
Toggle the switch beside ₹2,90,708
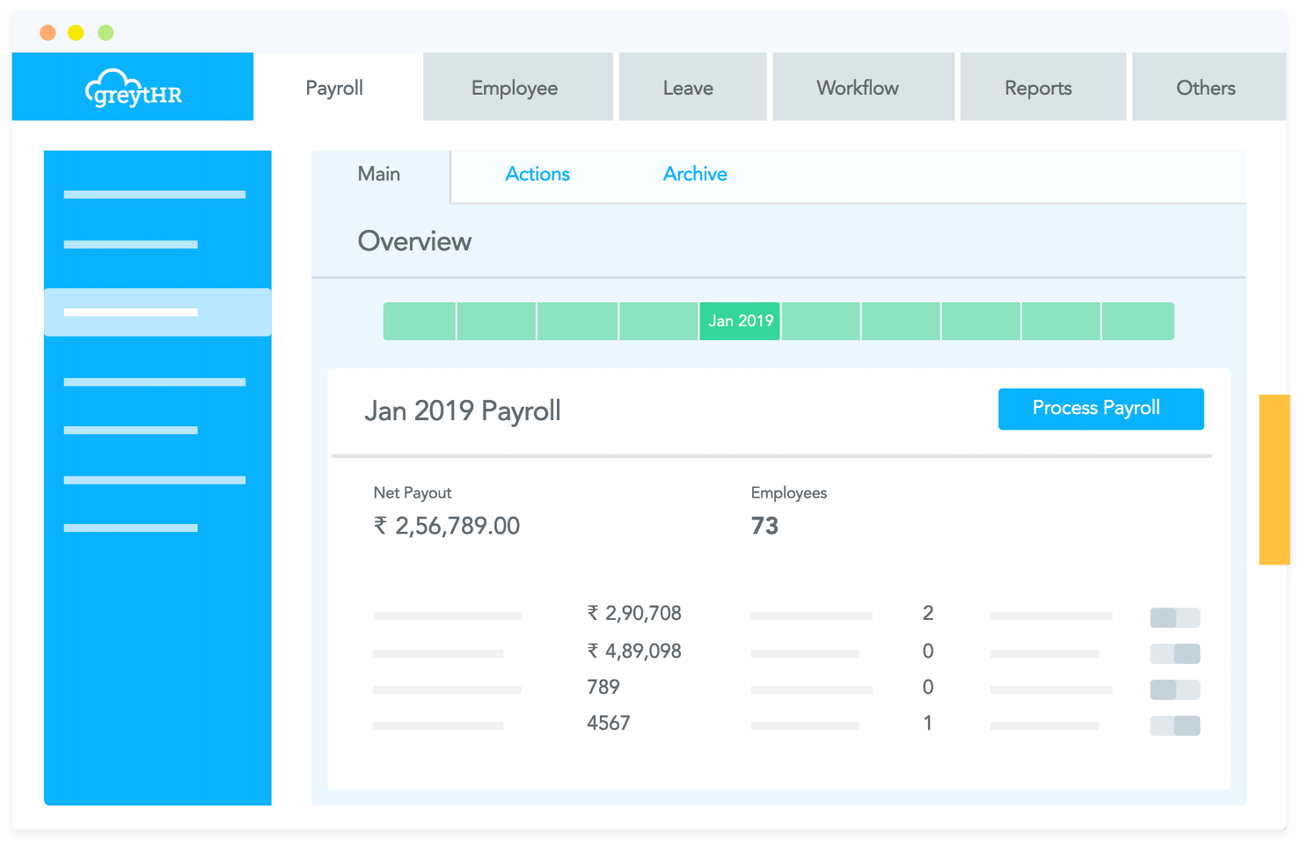(1174, 617)
